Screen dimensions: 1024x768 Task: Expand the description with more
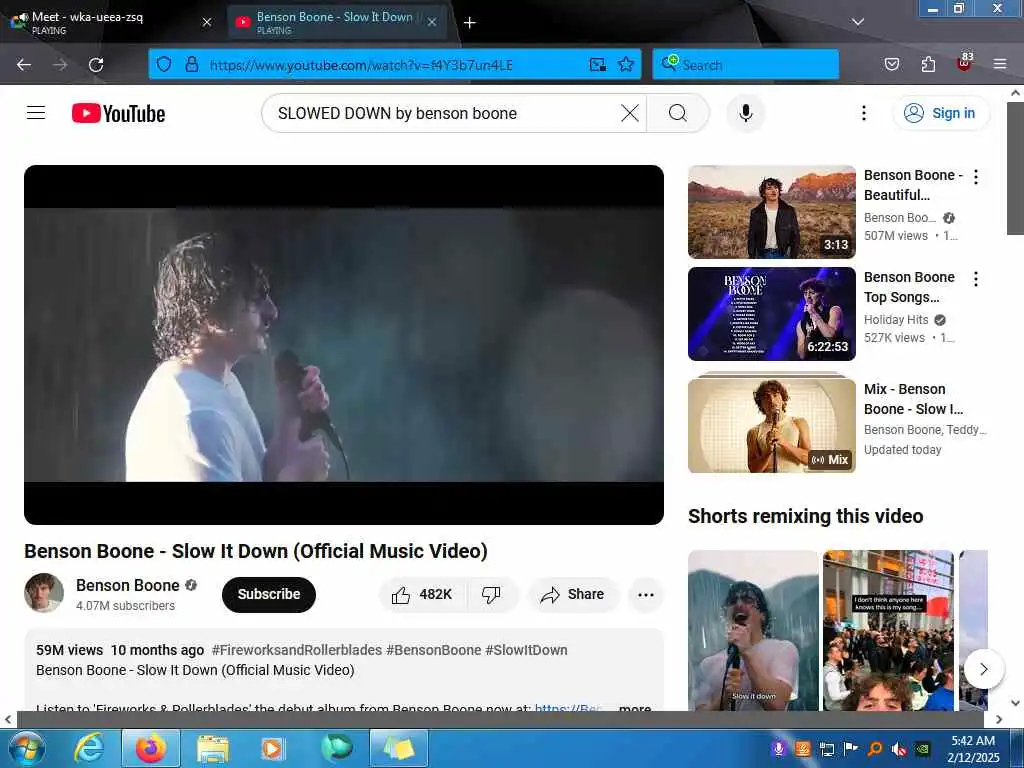[x=634, y=707]
